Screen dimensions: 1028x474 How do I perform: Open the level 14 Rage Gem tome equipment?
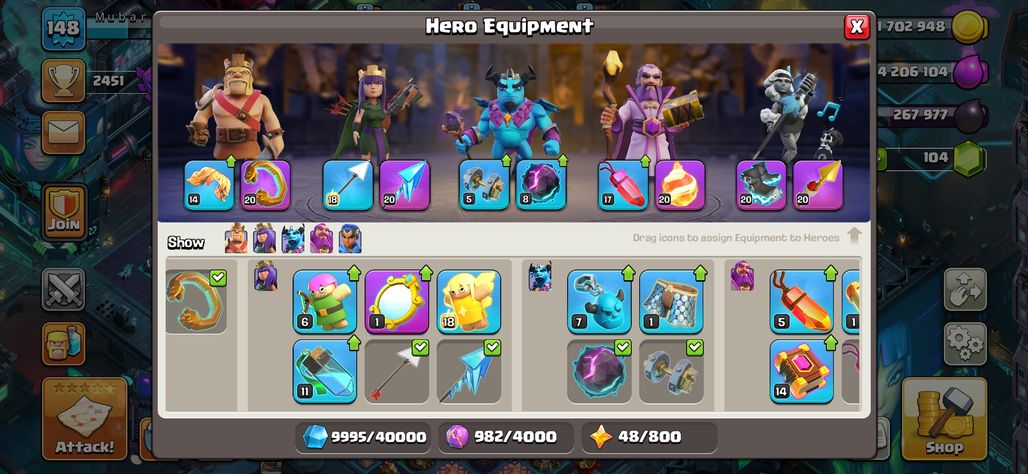[x=802, y=371]
